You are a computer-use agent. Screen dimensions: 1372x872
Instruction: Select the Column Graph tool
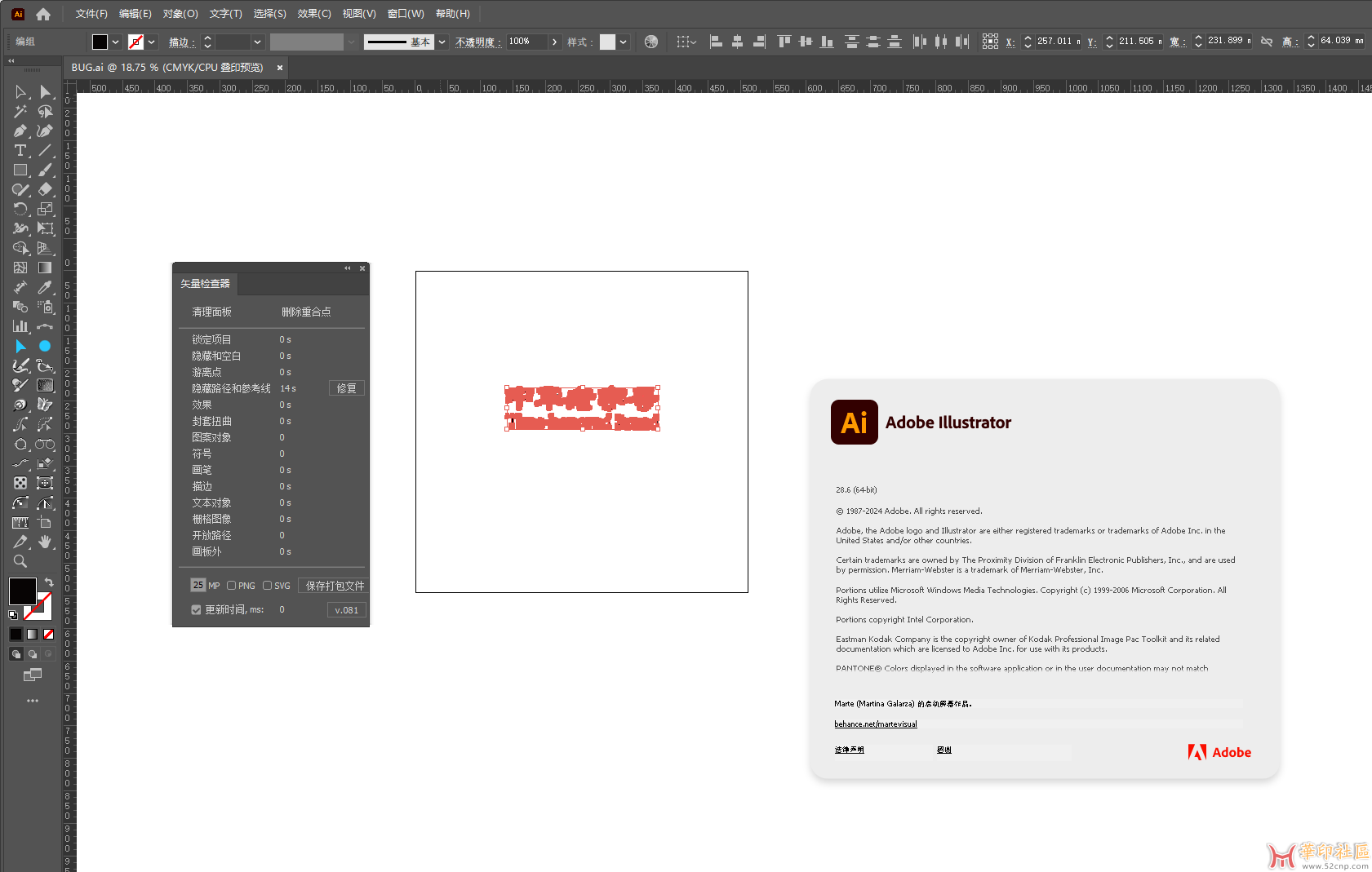coord(20,327)
